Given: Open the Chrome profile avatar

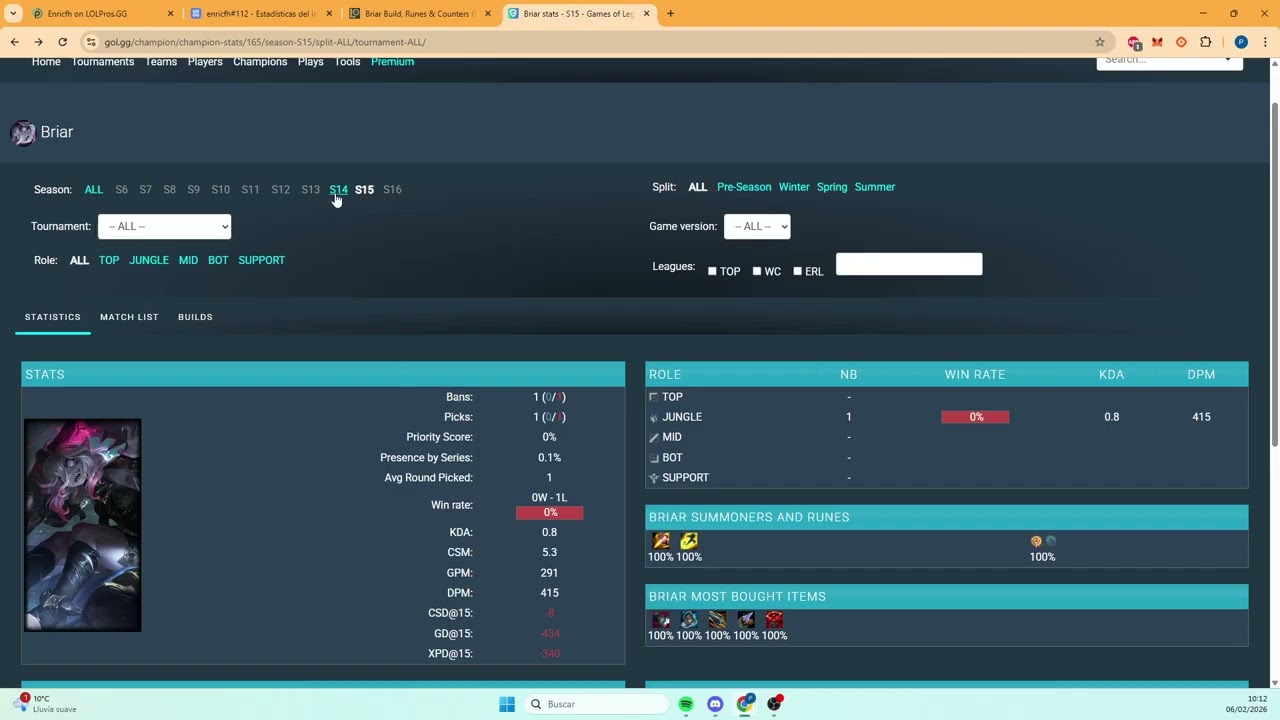Looking at the screenshot, I should coord(1241,42).
